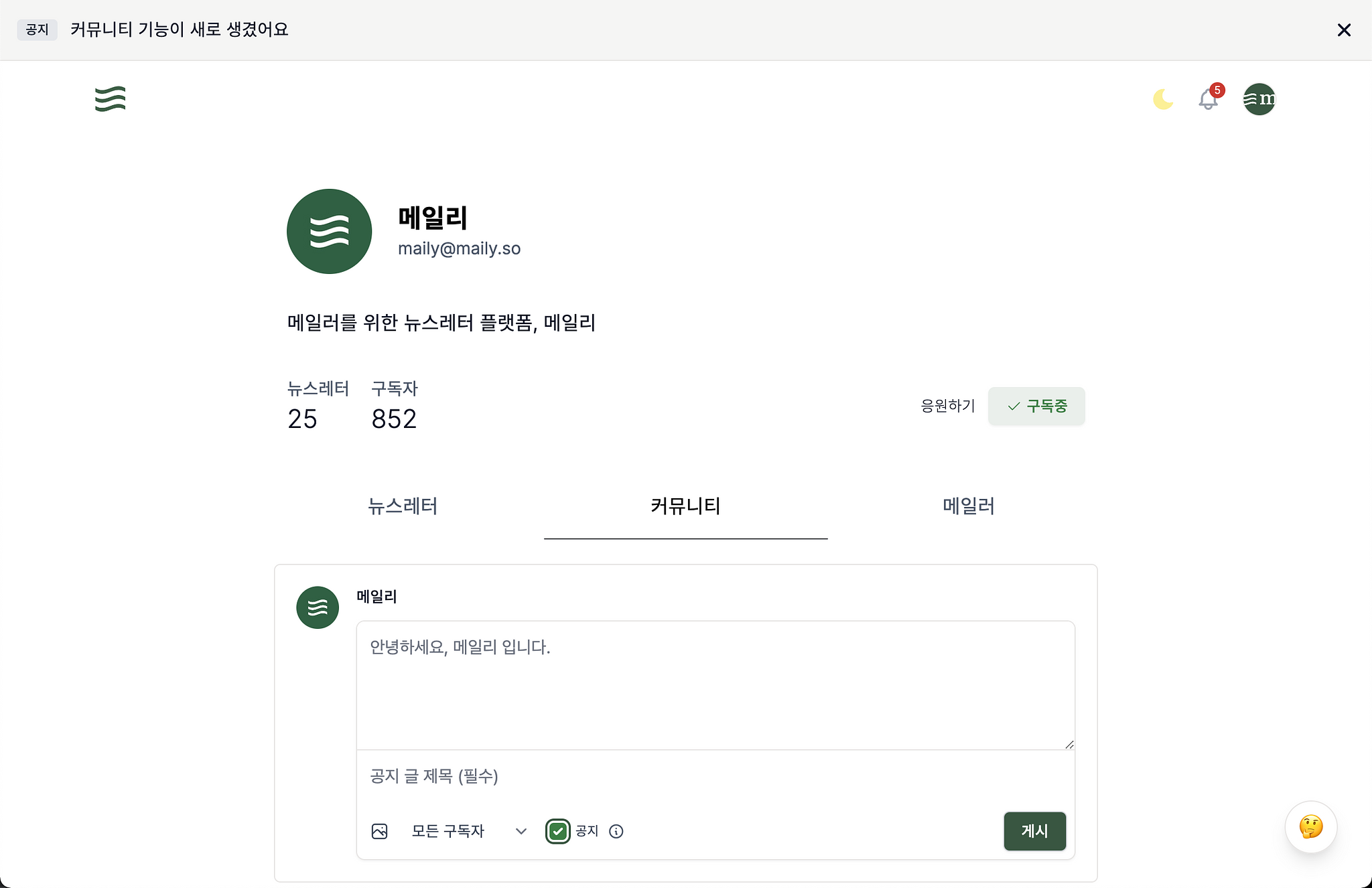The image size is (1372, 888).
Task: Open the thinking emoji floating button
Action: (x=1310, y=828)
